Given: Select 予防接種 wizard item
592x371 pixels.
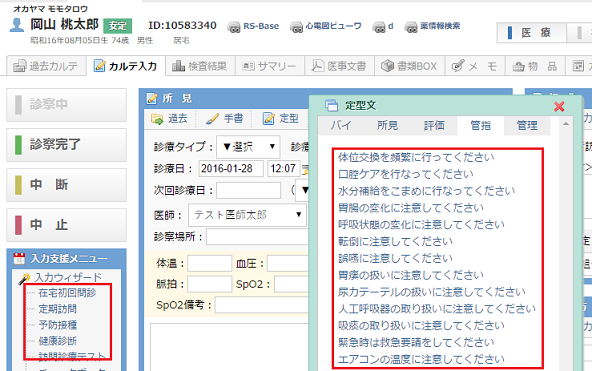Looking at the screenshot, I should tap(57, 325).
